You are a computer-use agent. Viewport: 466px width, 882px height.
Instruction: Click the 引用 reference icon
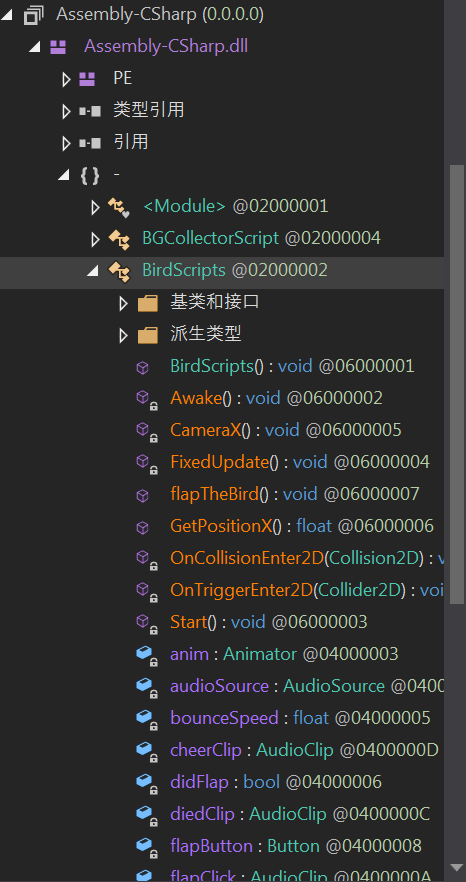point(89,143)
